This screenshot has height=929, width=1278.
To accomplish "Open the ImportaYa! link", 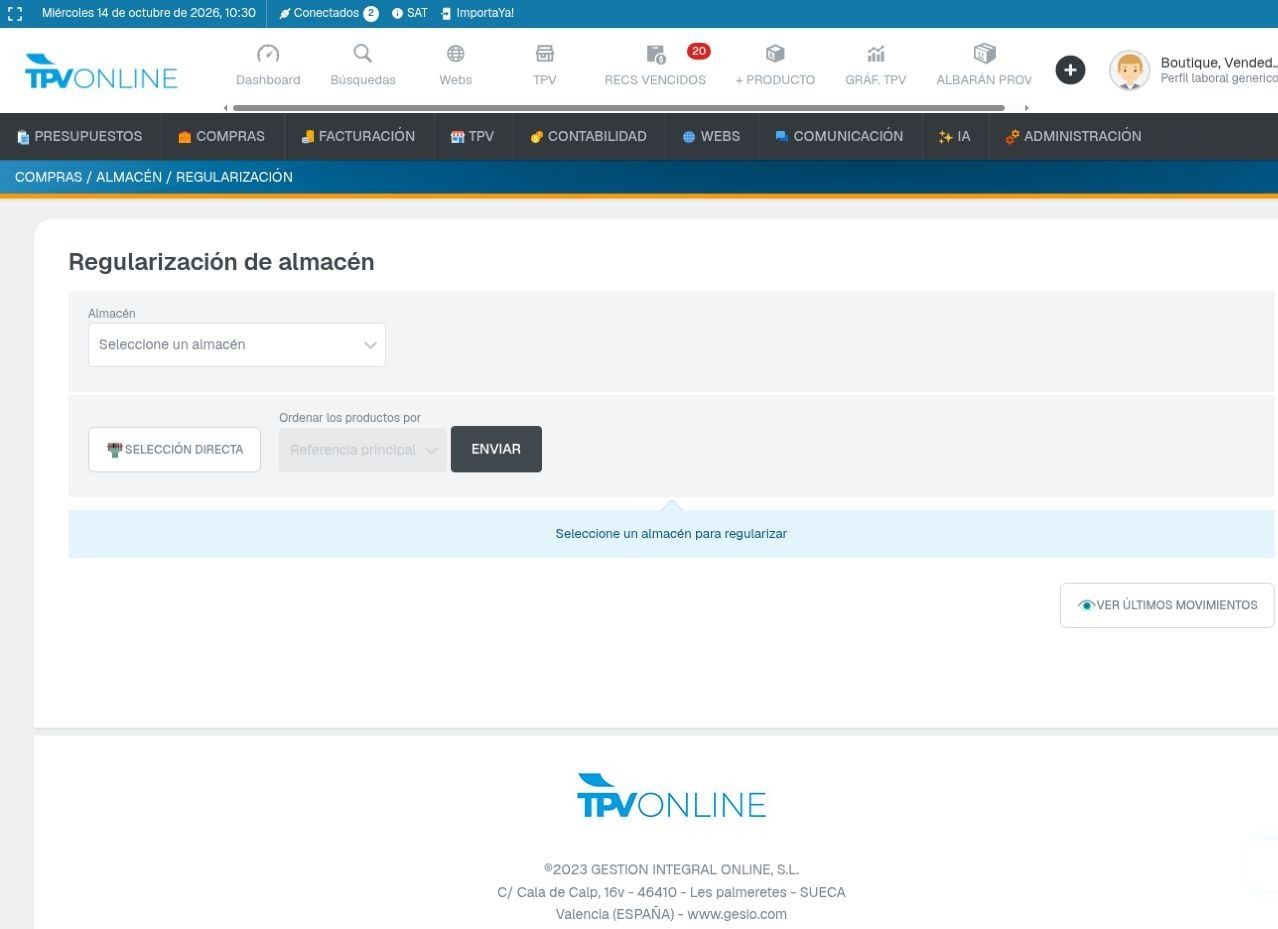I will coord(478,13).
